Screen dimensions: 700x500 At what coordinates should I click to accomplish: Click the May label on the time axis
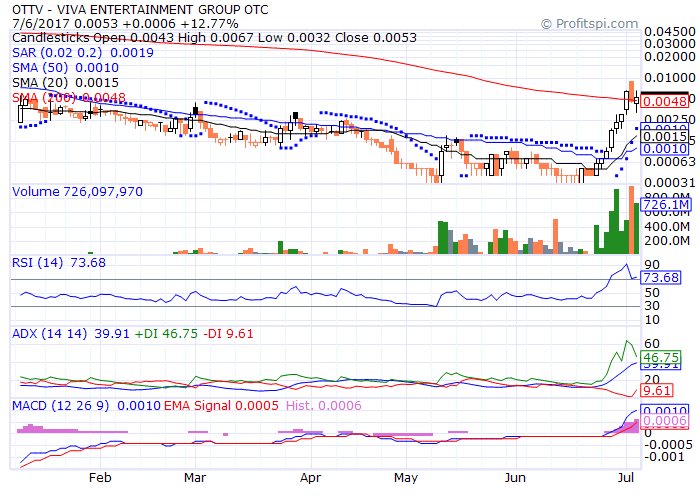pyautogui.click(x=406, y=478)
